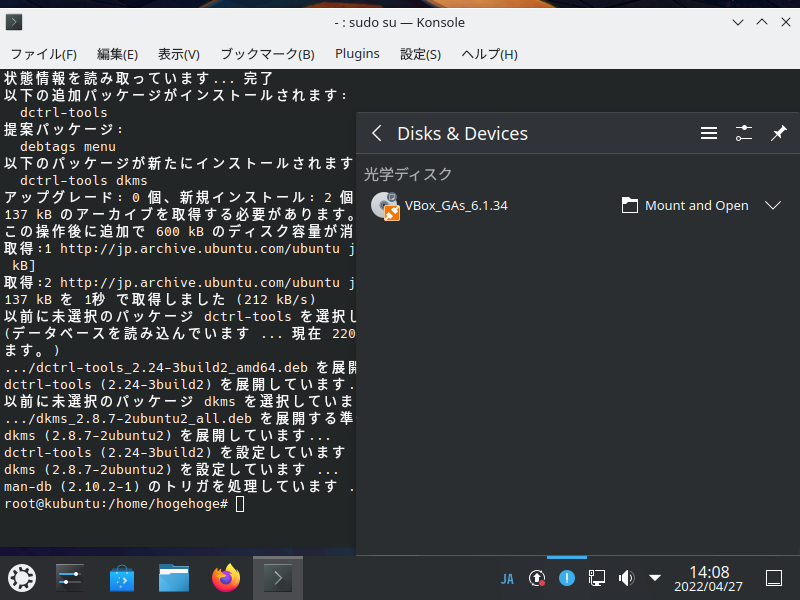This screenshot has height=600, width=800.
Task: Open the notifications tray icon
Action: point(567,578)
